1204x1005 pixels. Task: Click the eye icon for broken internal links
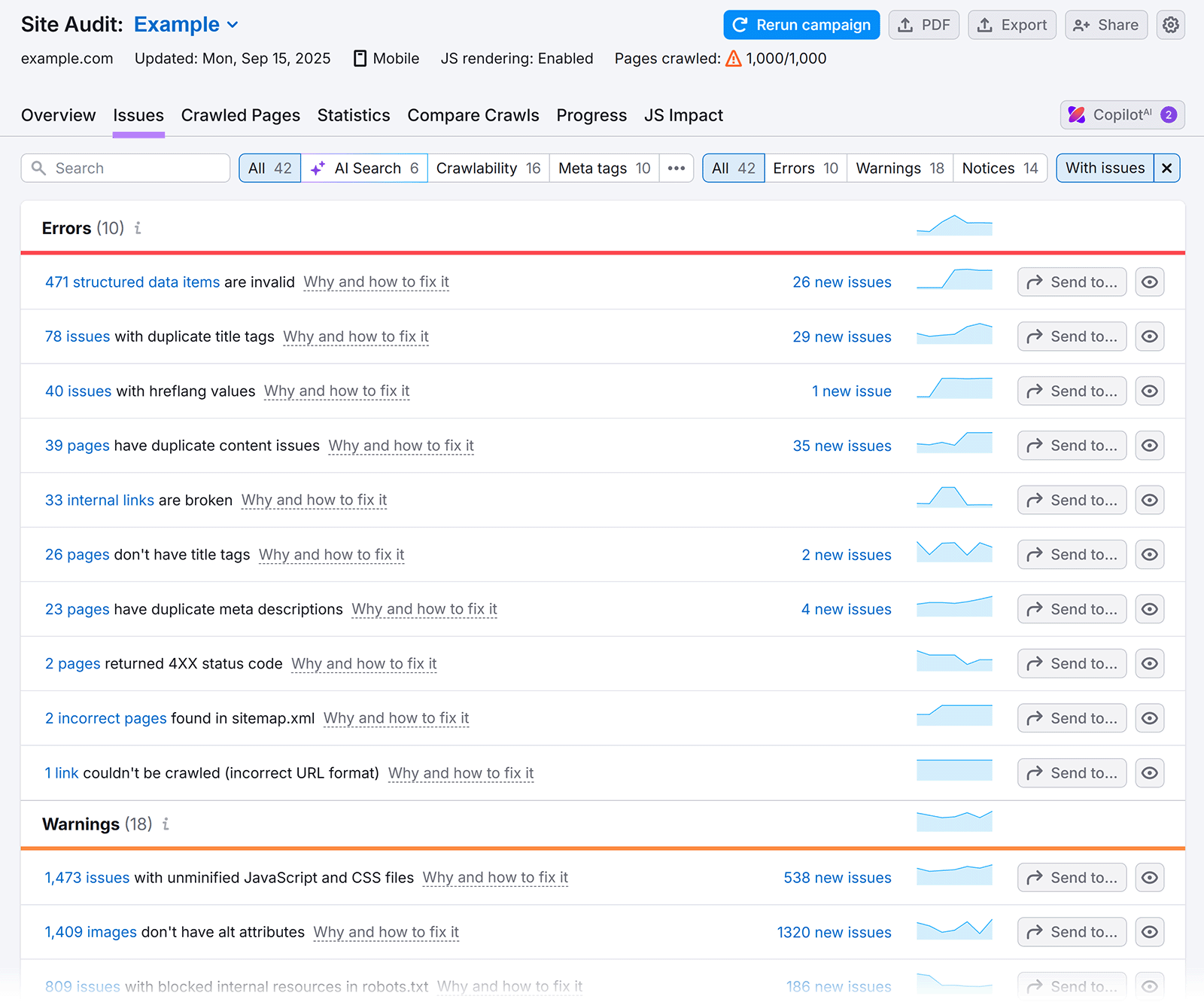1149,499
